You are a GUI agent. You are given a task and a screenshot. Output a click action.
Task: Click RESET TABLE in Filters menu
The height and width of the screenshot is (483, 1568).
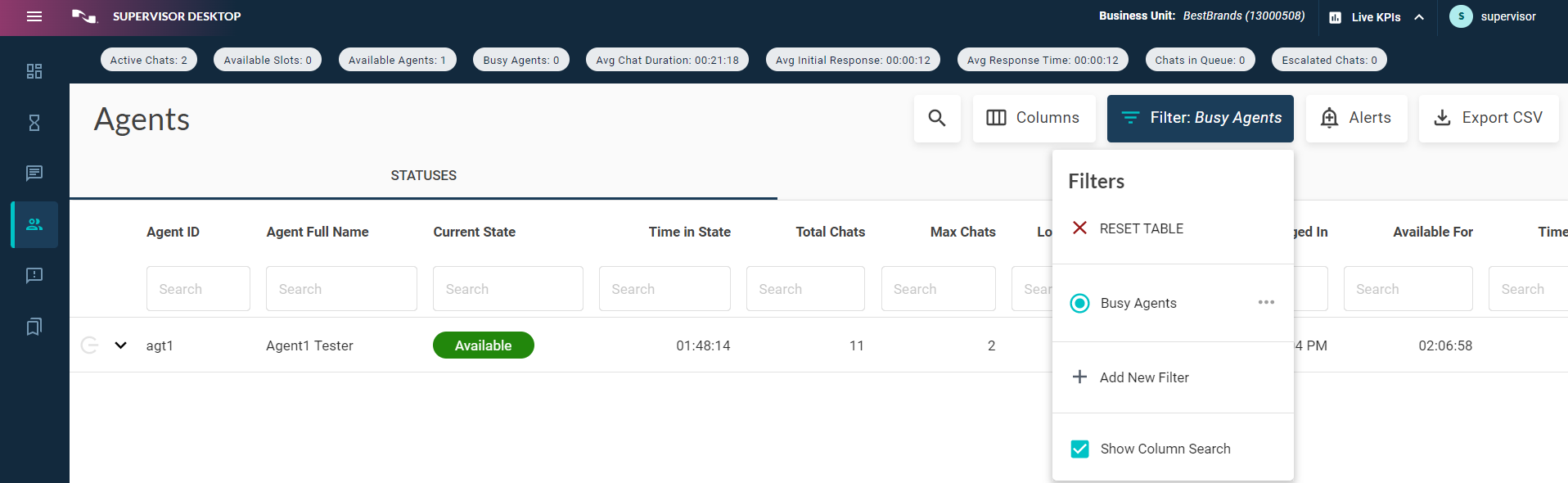1141,228
